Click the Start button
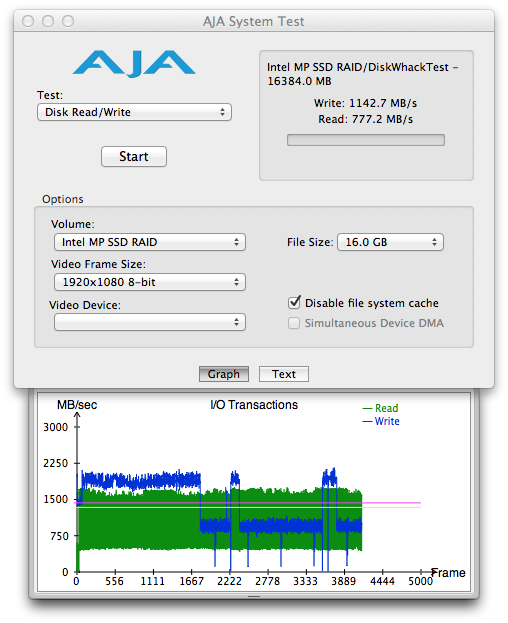 click(x=134, y=157)
